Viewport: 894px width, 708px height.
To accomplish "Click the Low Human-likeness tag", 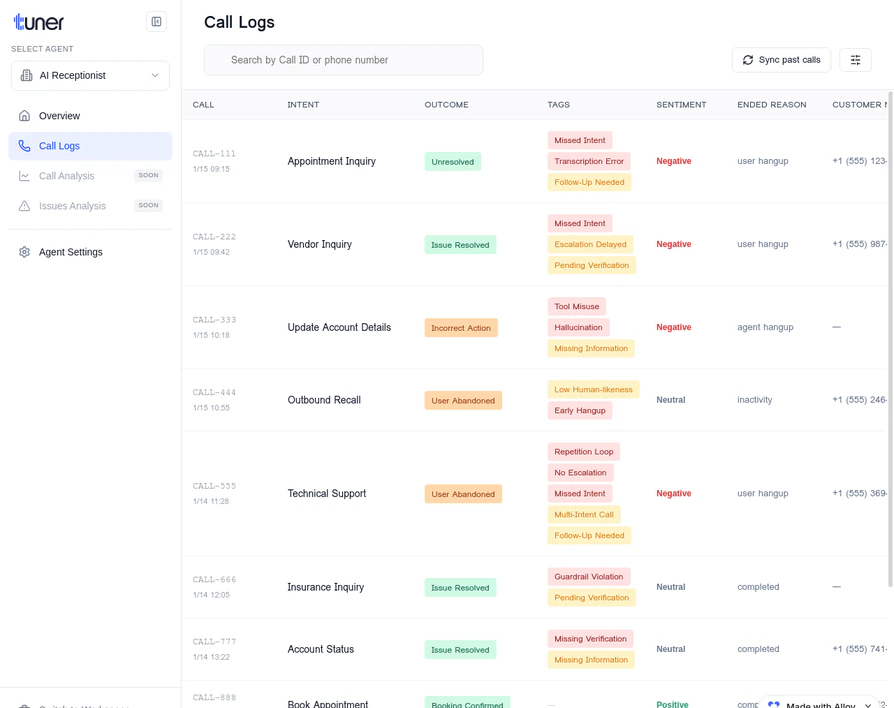I will click(594, 390).
